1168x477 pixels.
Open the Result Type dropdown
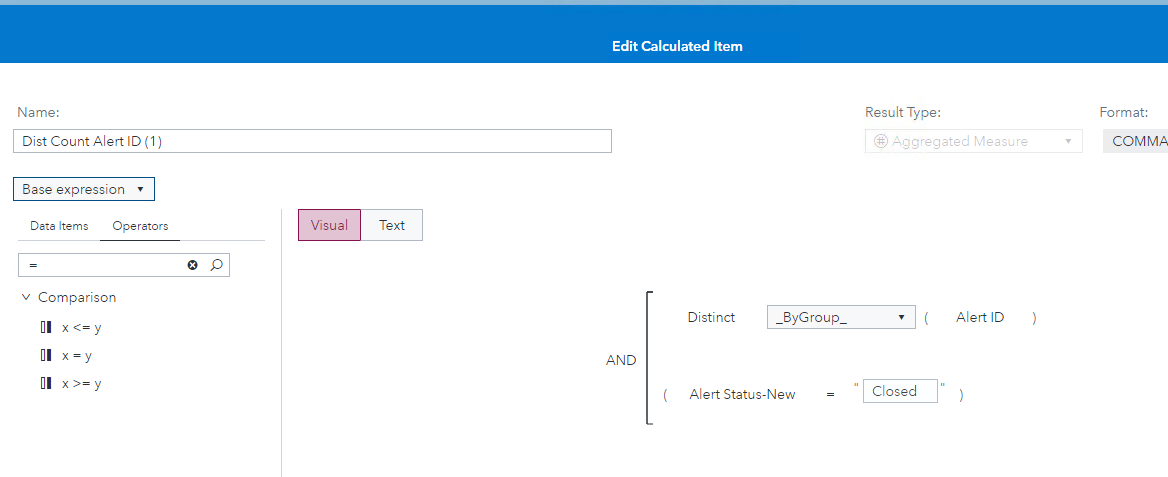[1068, 141]
